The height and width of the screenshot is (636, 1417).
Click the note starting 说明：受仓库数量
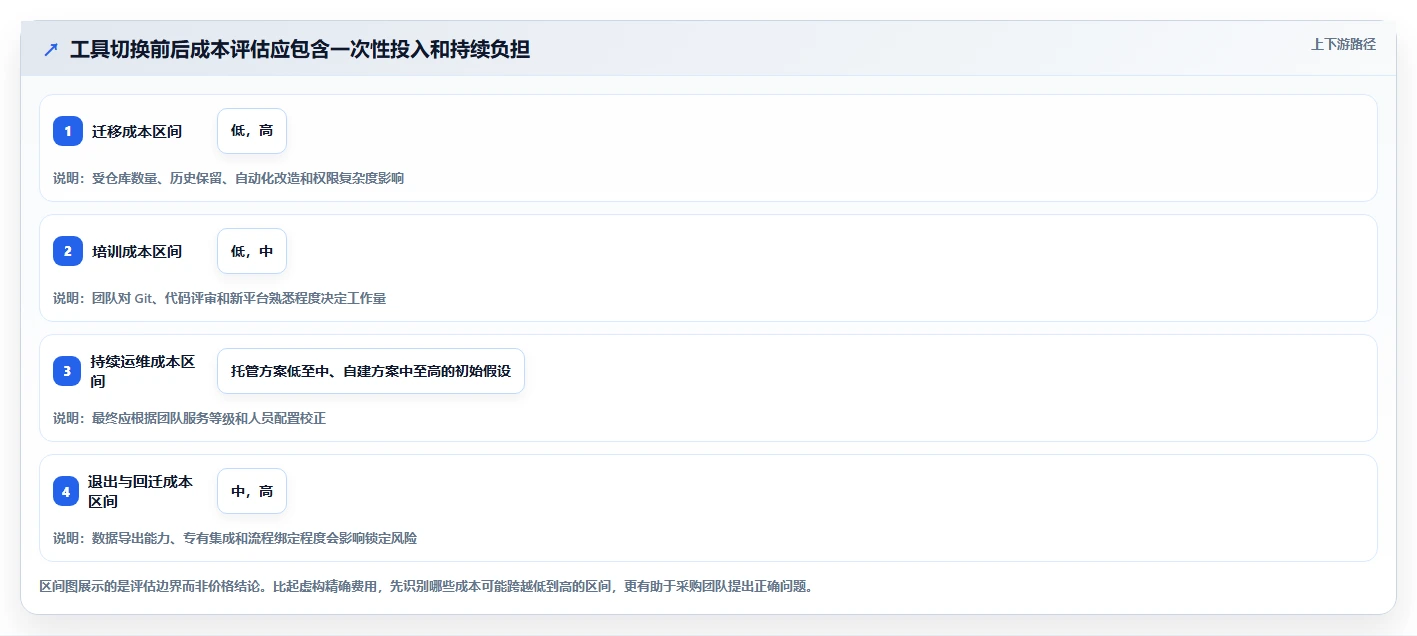229,178
